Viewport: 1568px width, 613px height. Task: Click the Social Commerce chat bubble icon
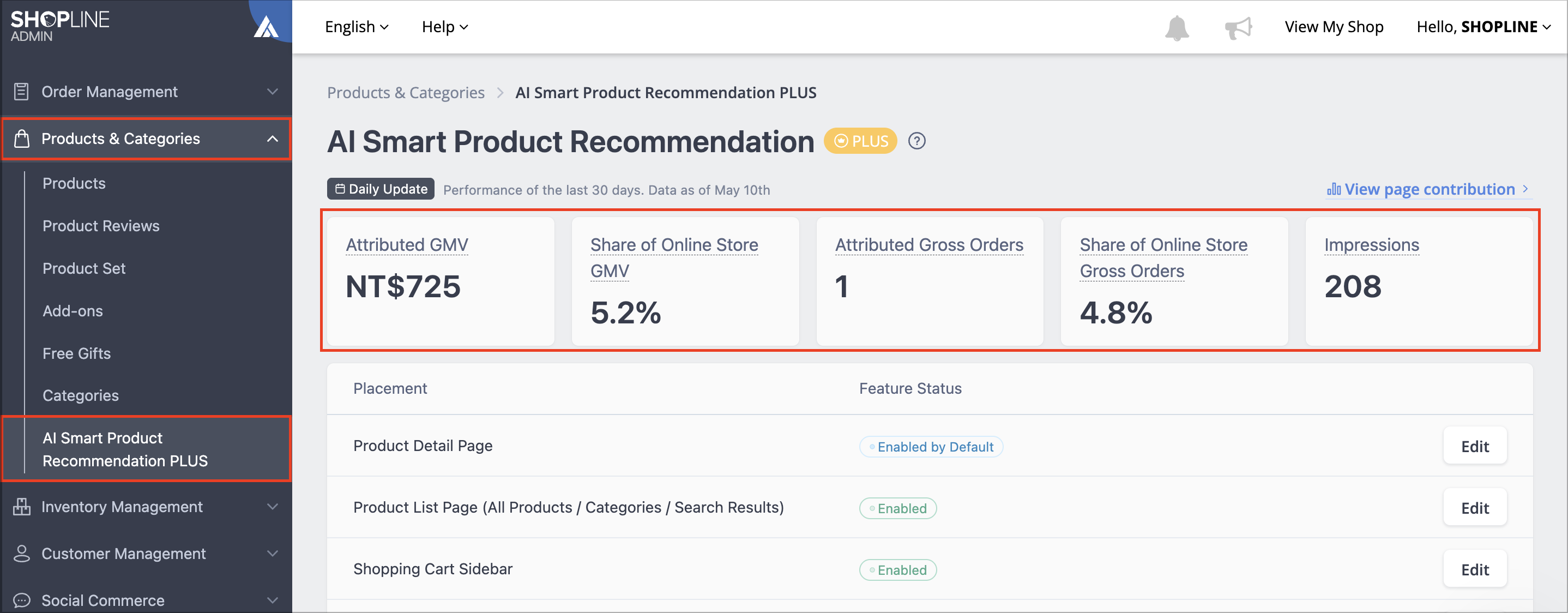tap(21, 600)
